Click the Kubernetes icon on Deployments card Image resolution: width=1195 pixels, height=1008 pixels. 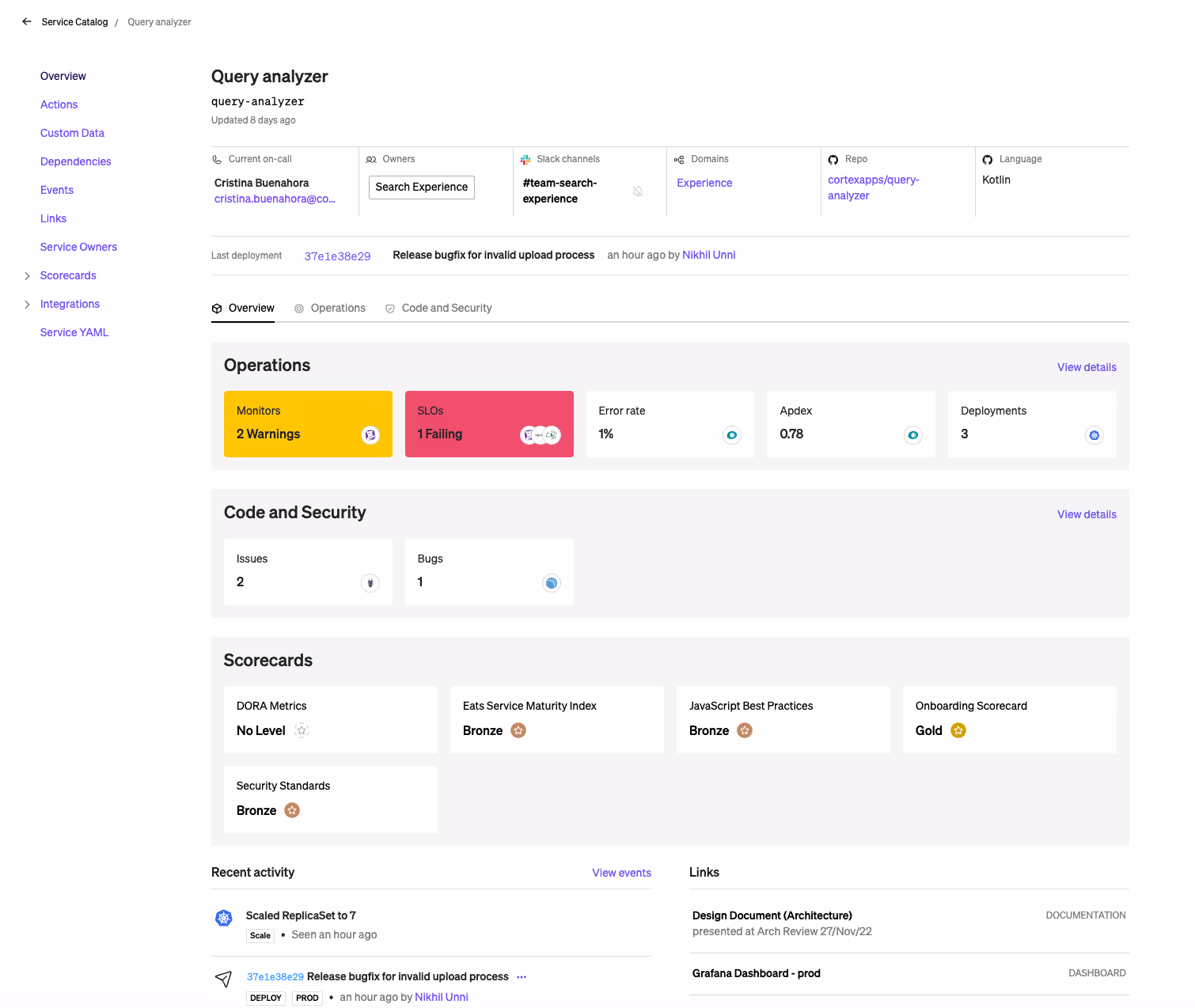pyautogui.click(x=1094, y=434)
